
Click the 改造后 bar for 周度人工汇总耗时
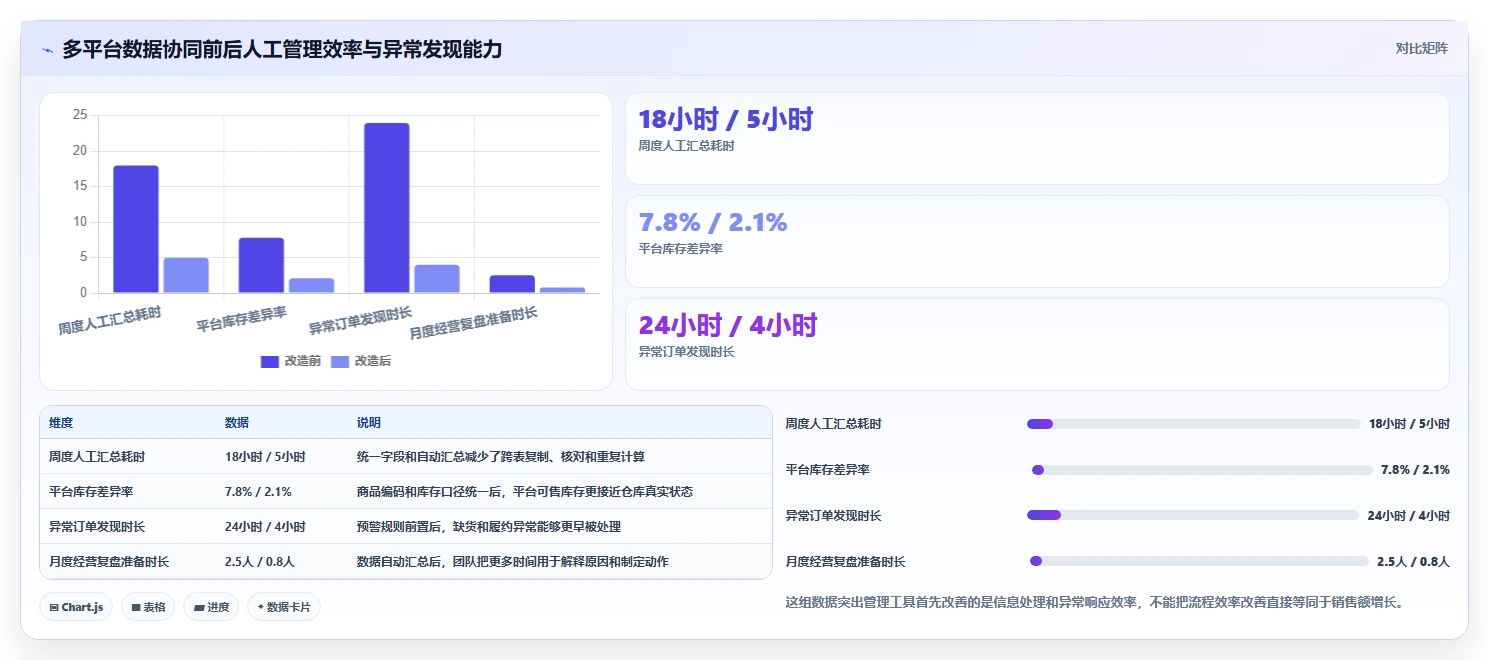pyautogui.click(x=186, y=275)
